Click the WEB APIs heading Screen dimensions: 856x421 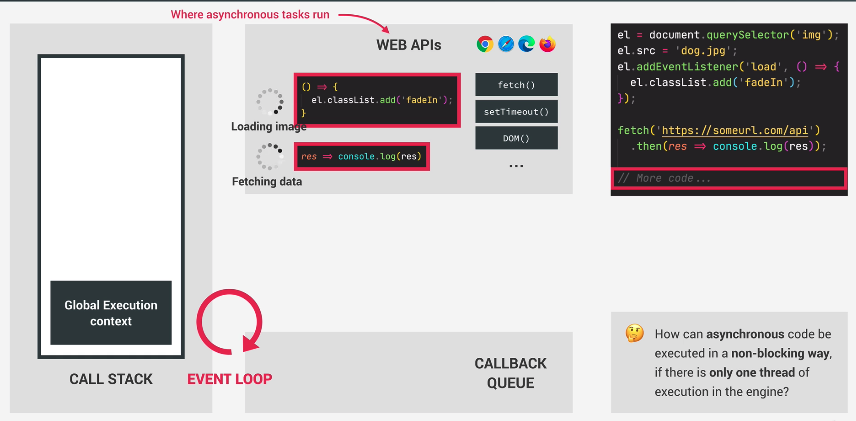click(408, 45)
